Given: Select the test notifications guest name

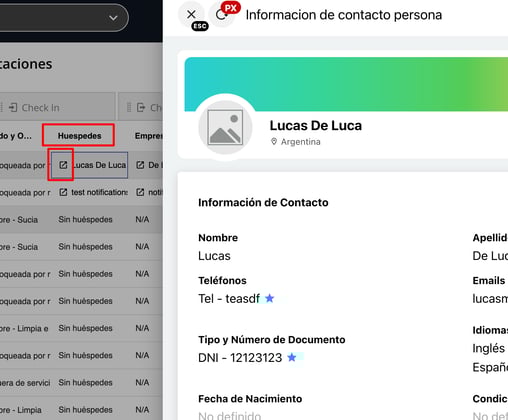Looking at the screenshot, I should click(x=99, y=192).
